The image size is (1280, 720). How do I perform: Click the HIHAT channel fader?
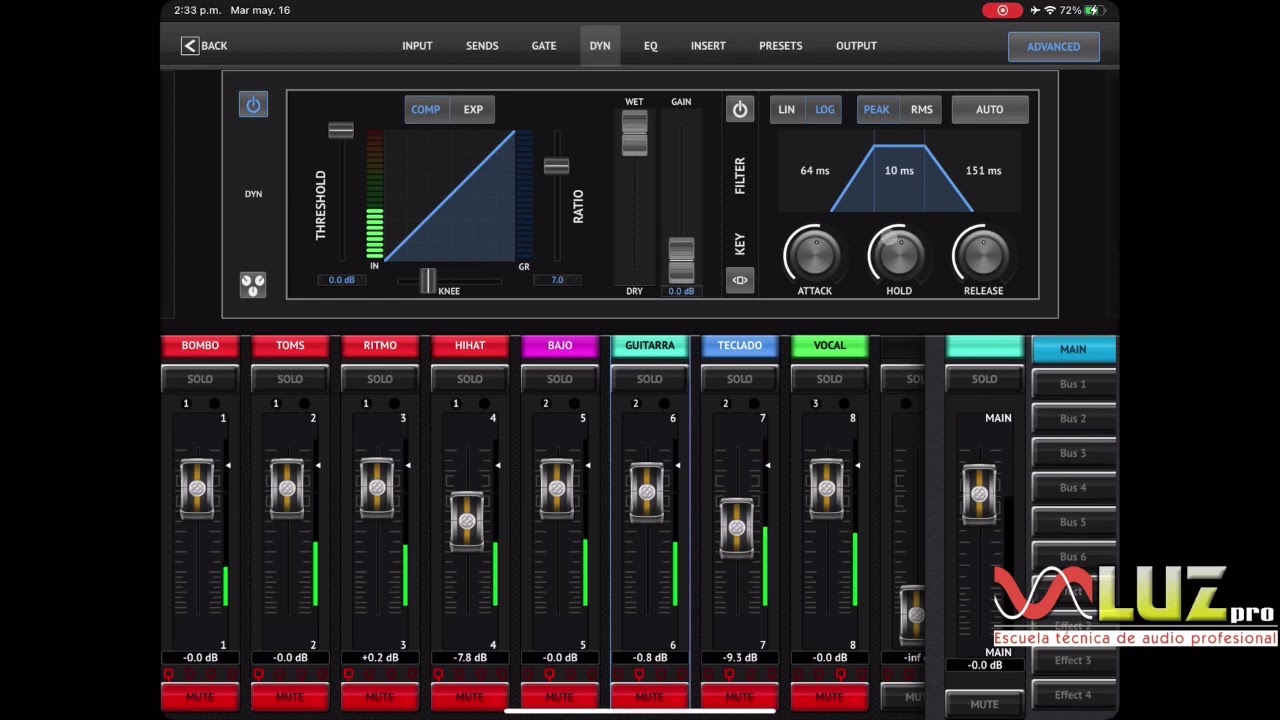(467, 521)
